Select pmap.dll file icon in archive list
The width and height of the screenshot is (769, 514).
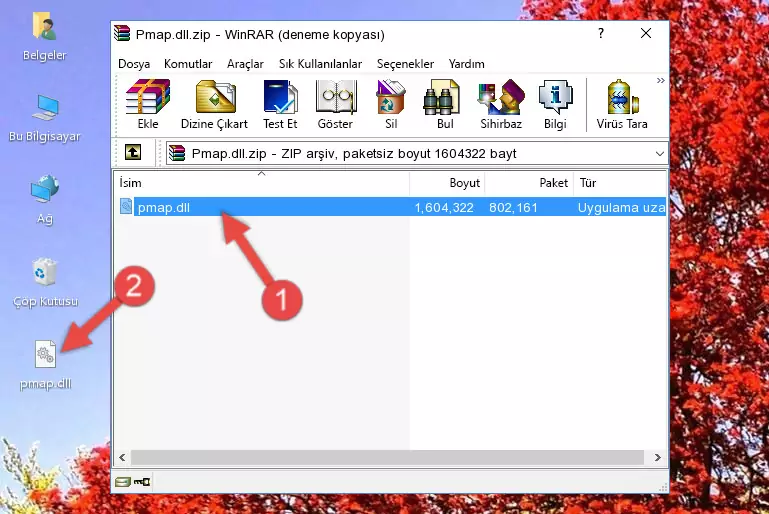pos(126,206)
